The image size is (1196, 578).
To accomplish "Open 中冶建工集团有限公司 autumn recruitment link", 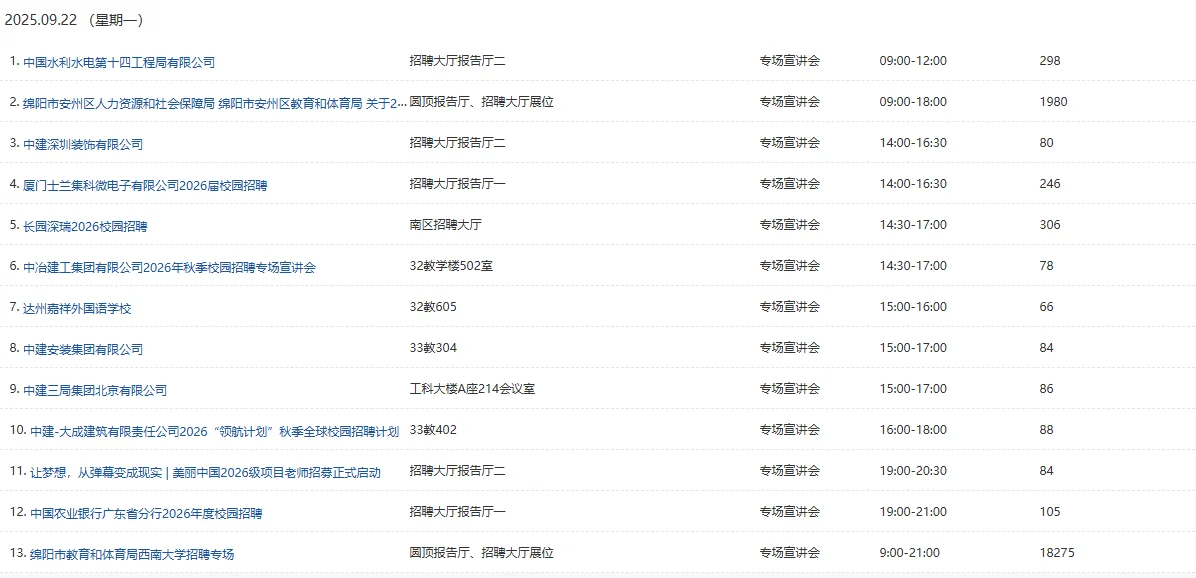I will point(169,268).
